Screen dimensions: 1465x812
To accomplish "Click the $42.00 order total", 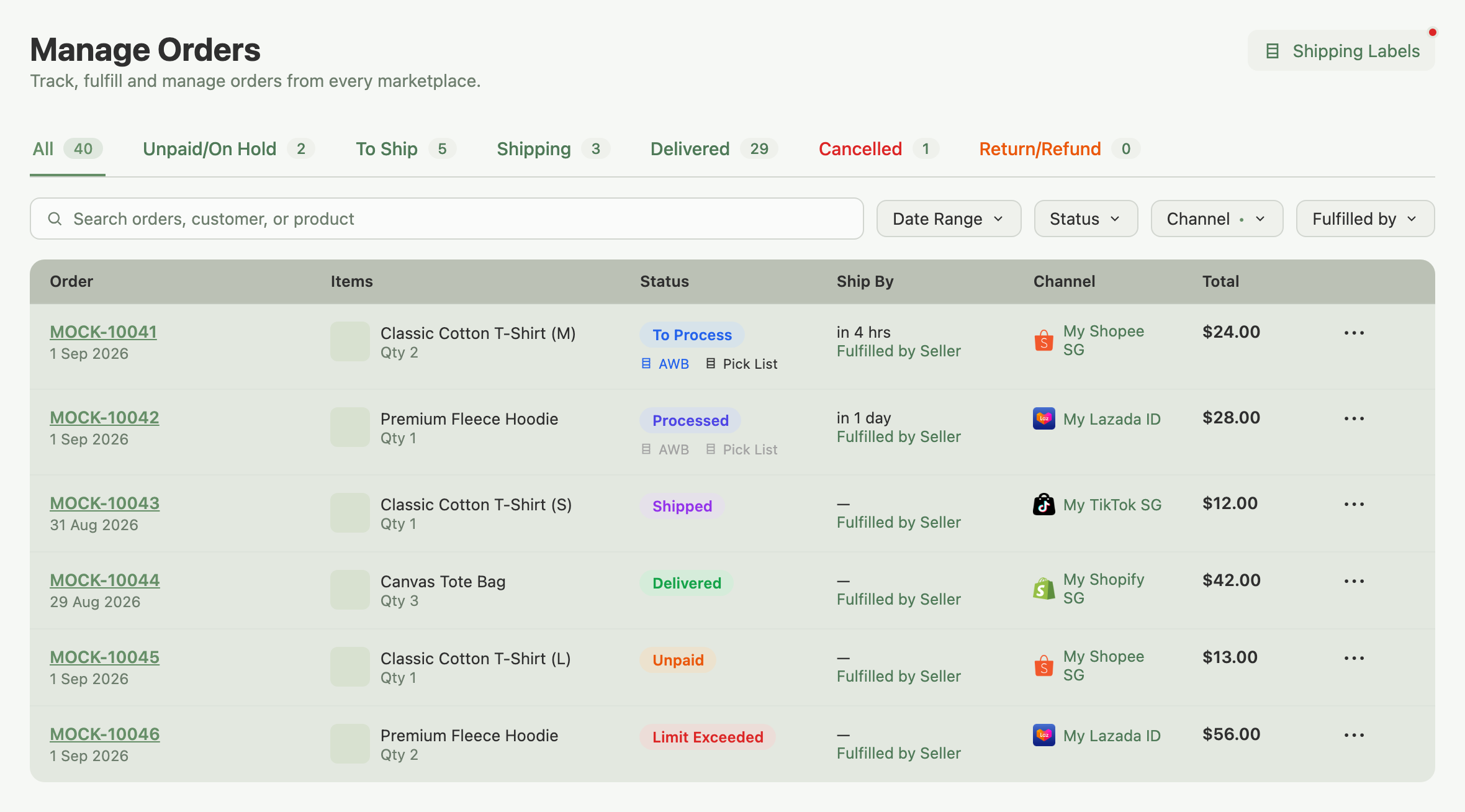I will (x=1232, y=580).
